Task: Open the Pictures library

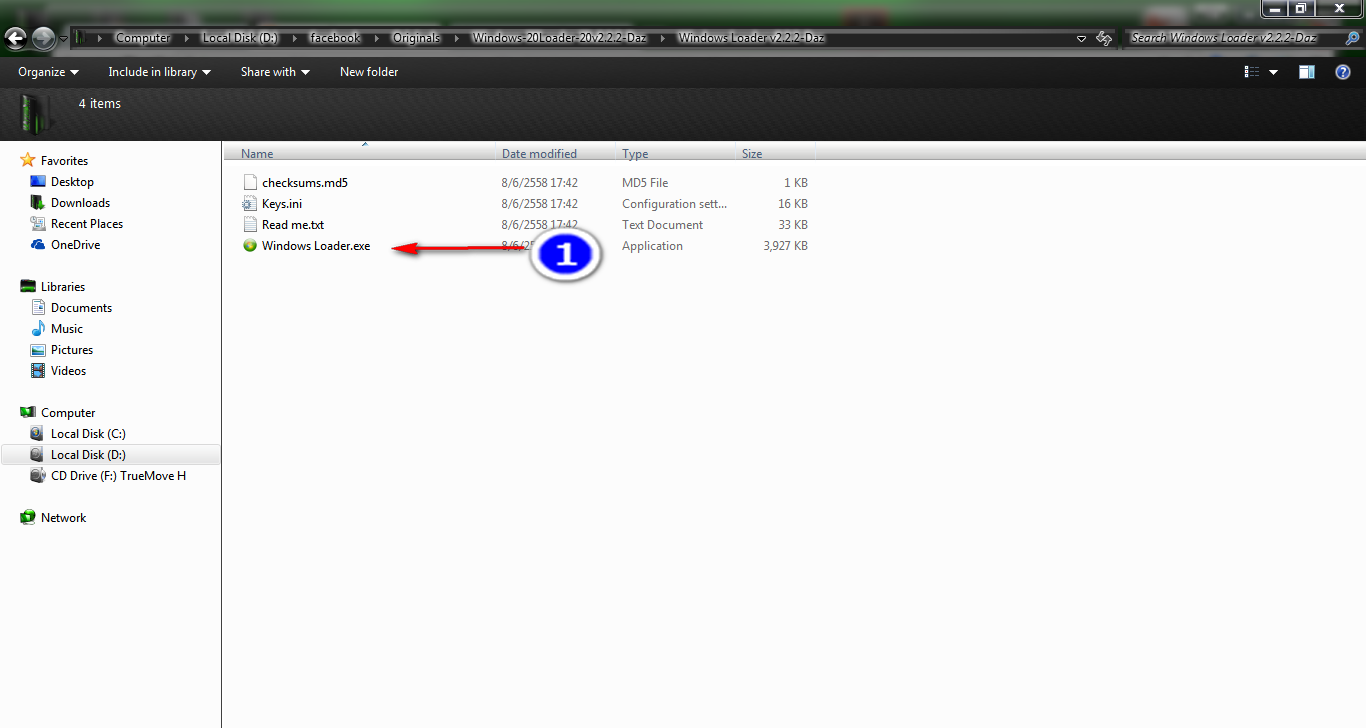Action: [72, 350]
